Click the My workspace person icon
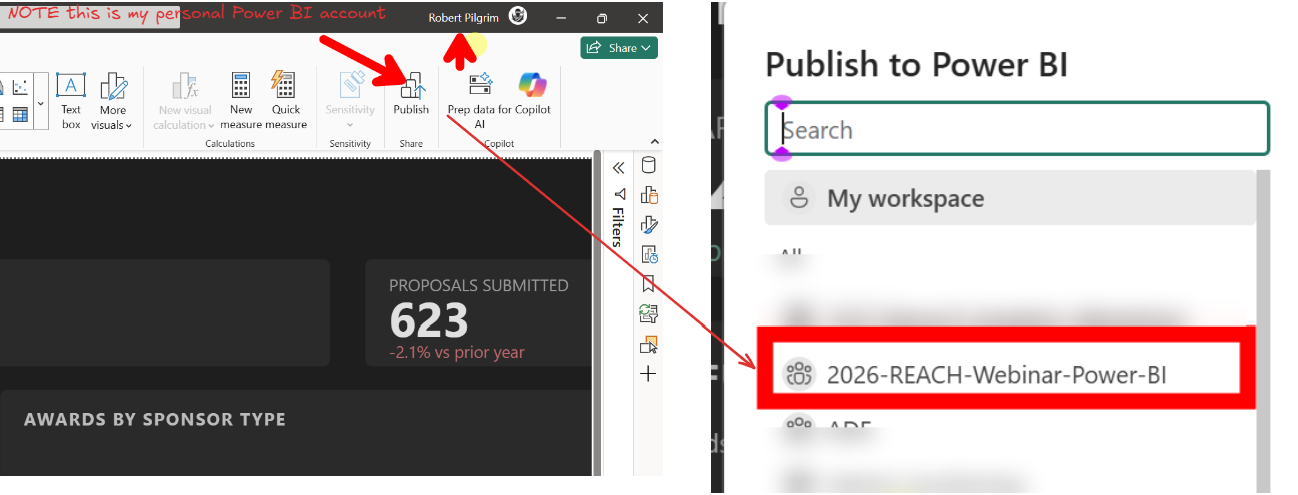 tap(799, 198)
